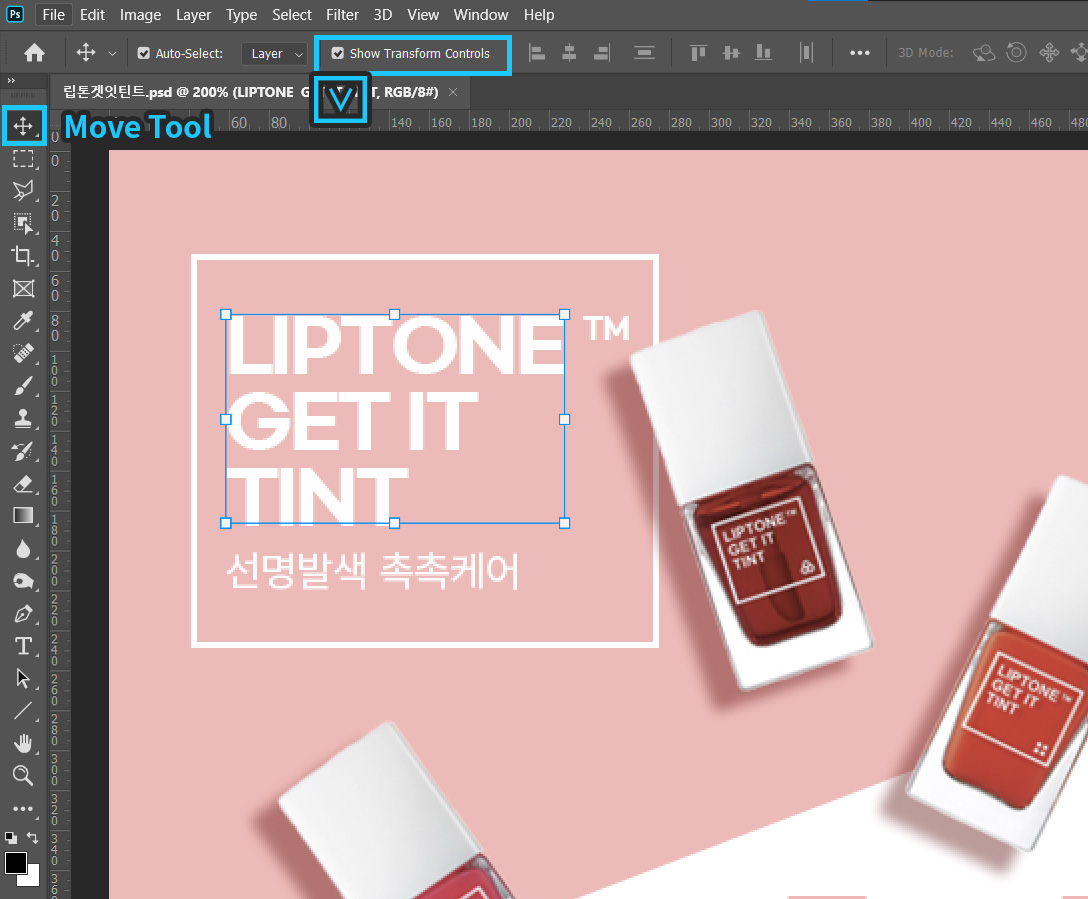Select the History Brush tool

click(x=23, y=451)
